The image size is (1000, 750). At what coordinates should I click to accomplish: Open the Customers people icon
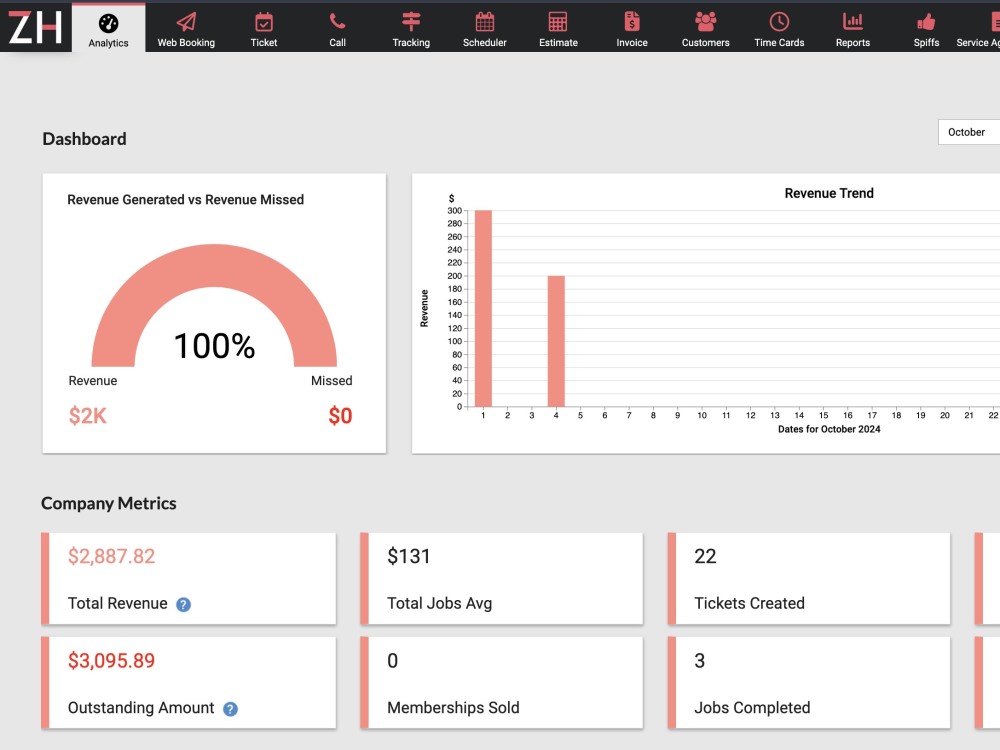705,22
